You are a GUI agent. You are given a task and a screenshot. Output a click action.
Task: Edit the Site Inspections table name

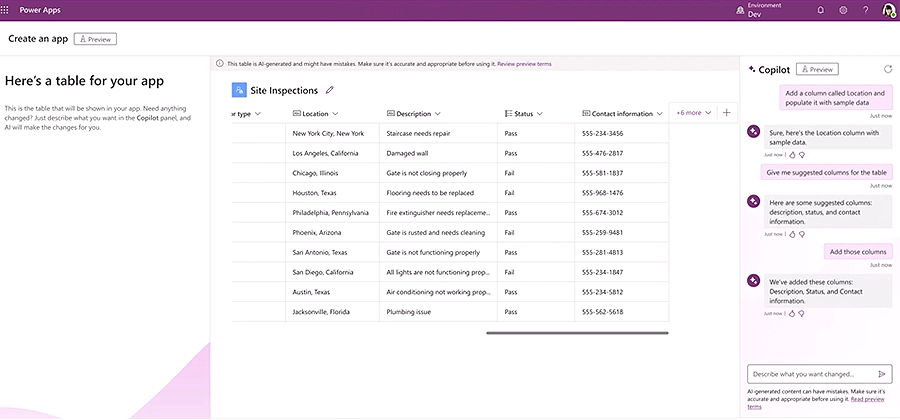tap(329, 90)
